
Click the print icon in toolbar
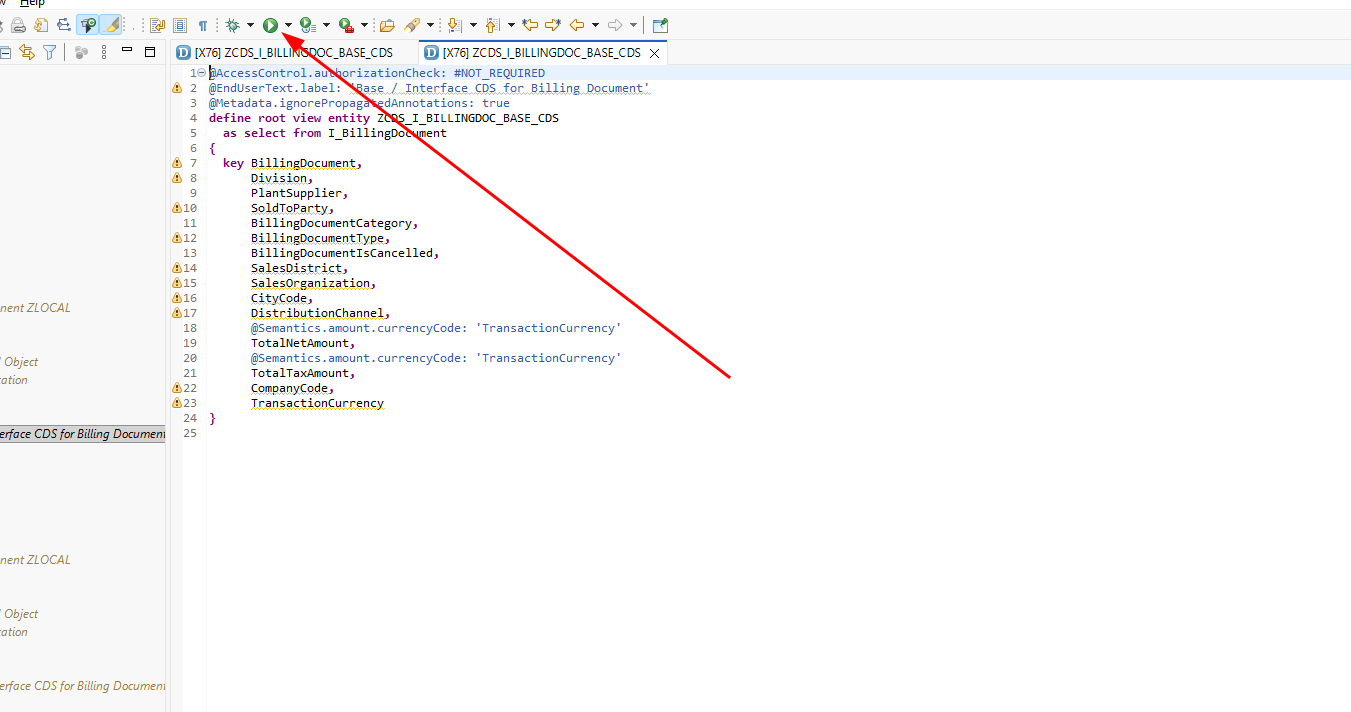pos(18,25)
